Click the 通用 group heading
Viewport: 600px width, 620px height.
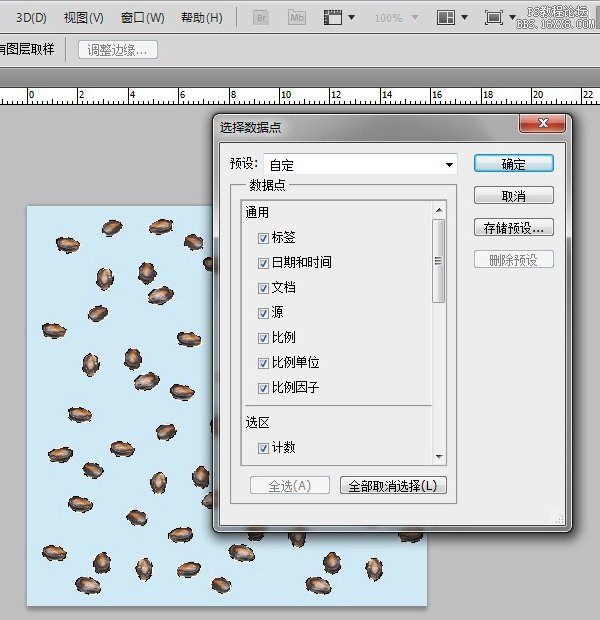pos(257,213)
